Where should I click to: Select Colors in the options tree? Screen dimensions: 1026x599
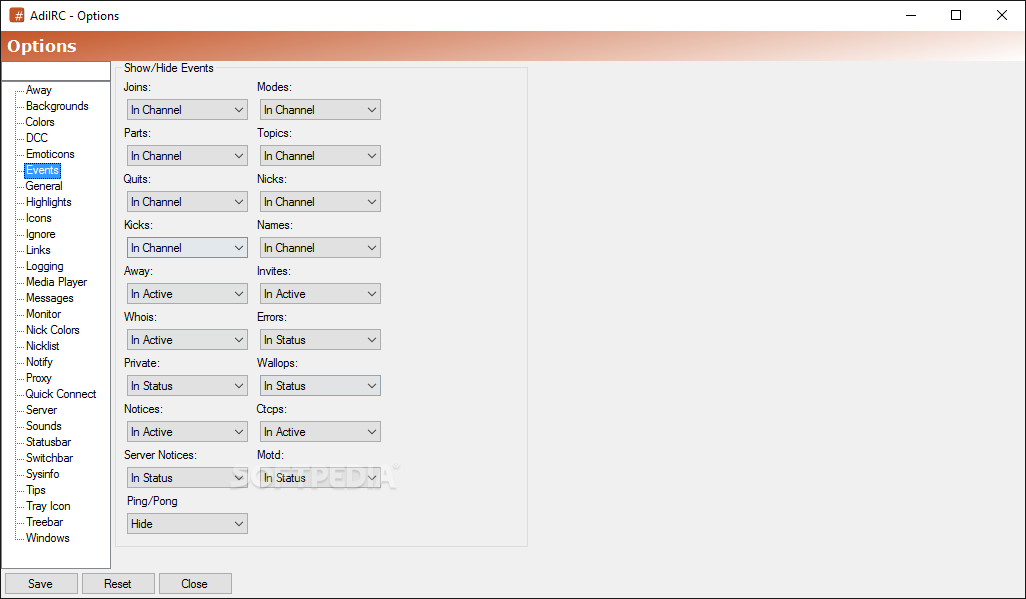[40, 122]
